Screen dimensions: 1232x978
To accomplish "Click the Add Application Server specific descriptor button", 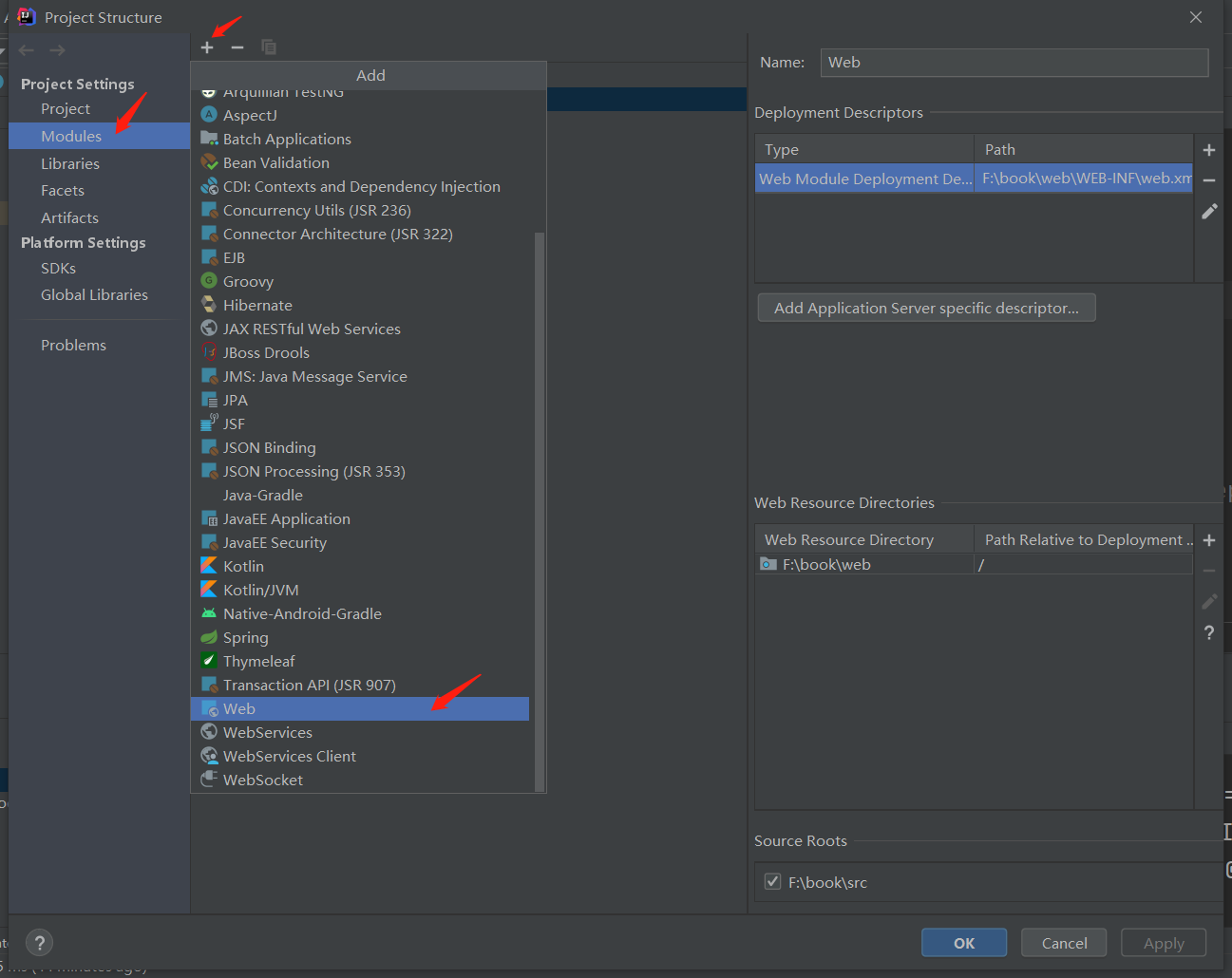I will click(926, 308).
